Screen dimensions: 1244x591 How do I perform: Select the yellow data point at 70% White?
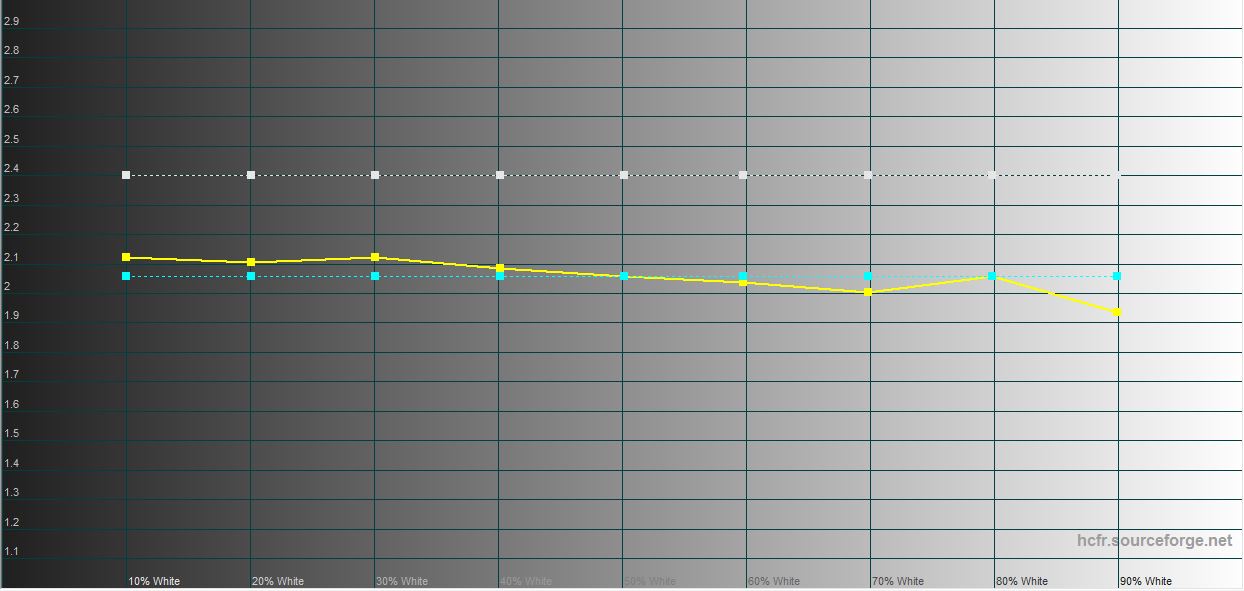point(868,292)
